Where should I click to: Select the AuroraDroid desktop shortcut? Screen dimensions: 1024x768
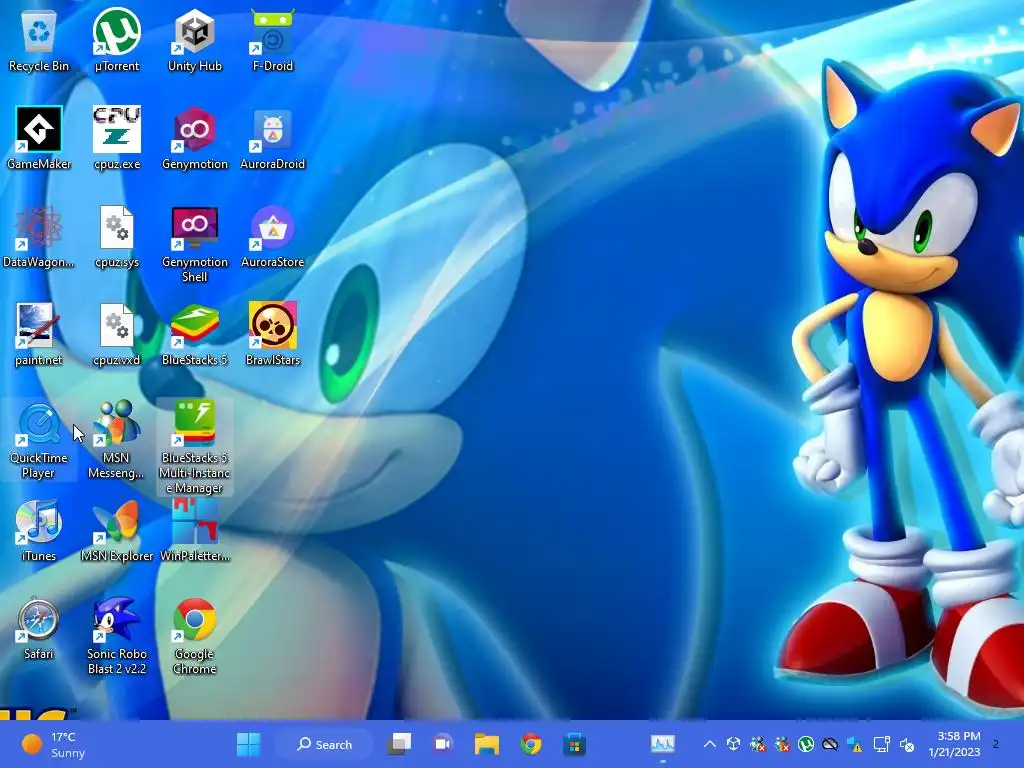click(x=273, y=138)
